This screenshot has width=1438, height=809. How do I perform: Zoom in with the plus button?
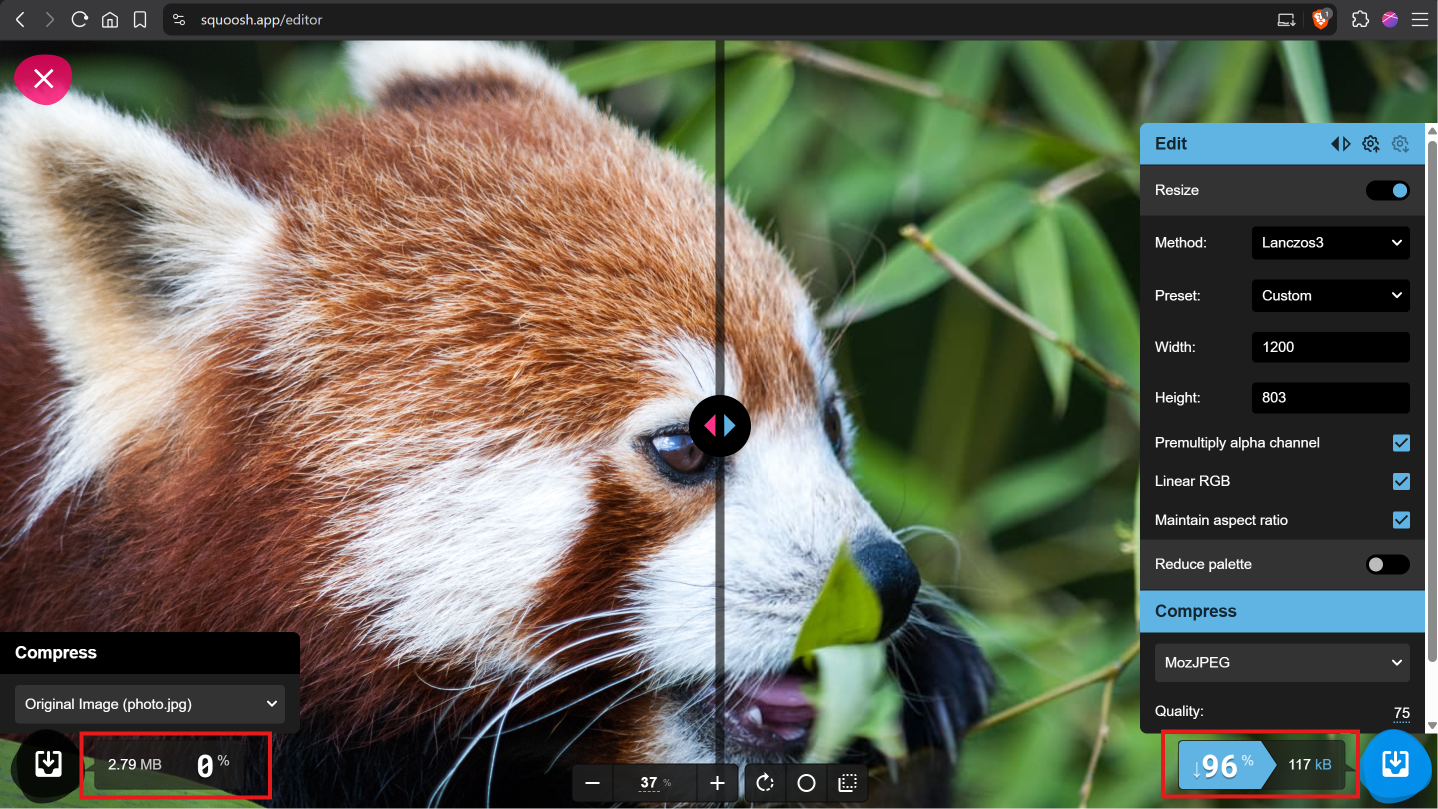717,783
